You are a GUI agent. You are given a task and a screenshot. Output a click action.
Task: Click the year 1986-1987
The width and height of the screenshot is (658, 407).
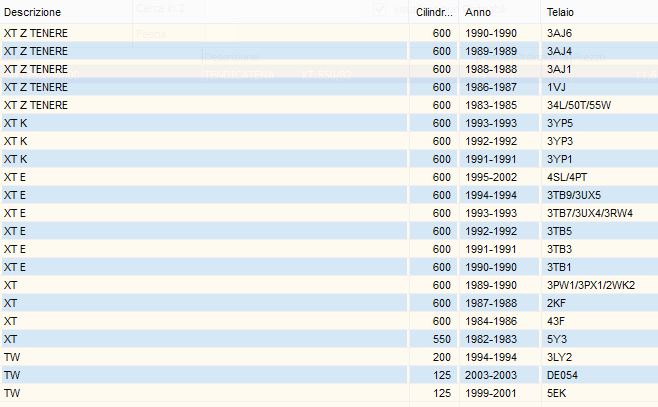coord(491,87)
